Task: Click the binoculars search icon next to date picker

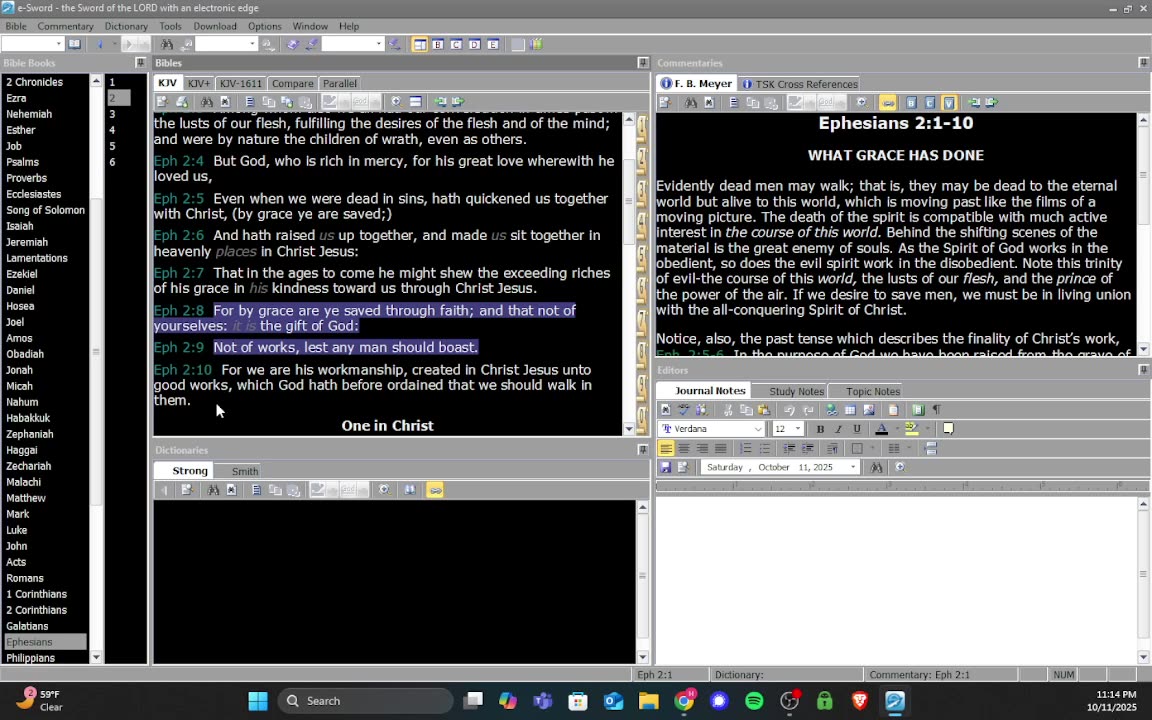Action: tap(876, 467)
